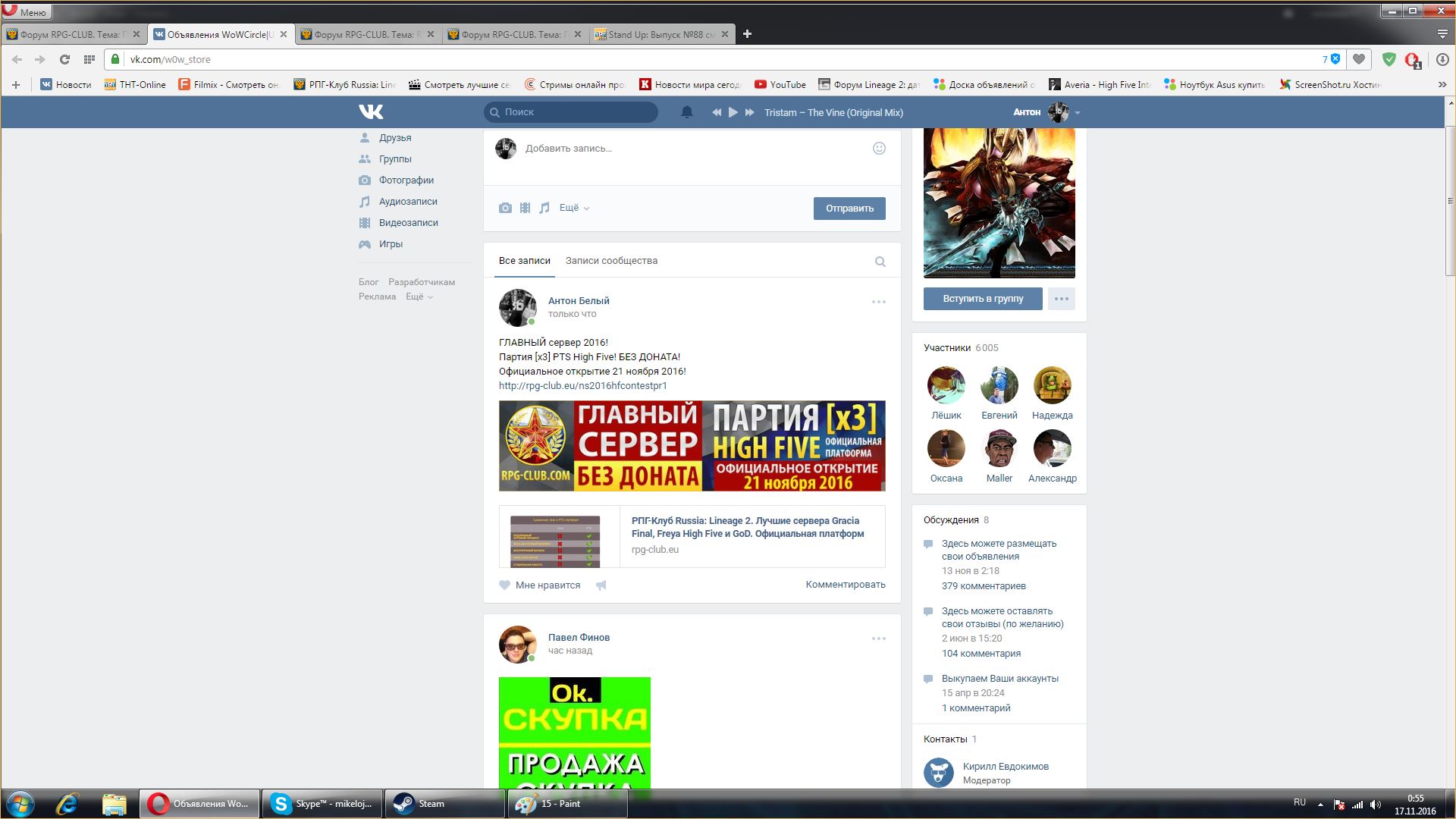1456x819 pixels.
Task: Like the post with Мне нравится
Action: [540, 585]
